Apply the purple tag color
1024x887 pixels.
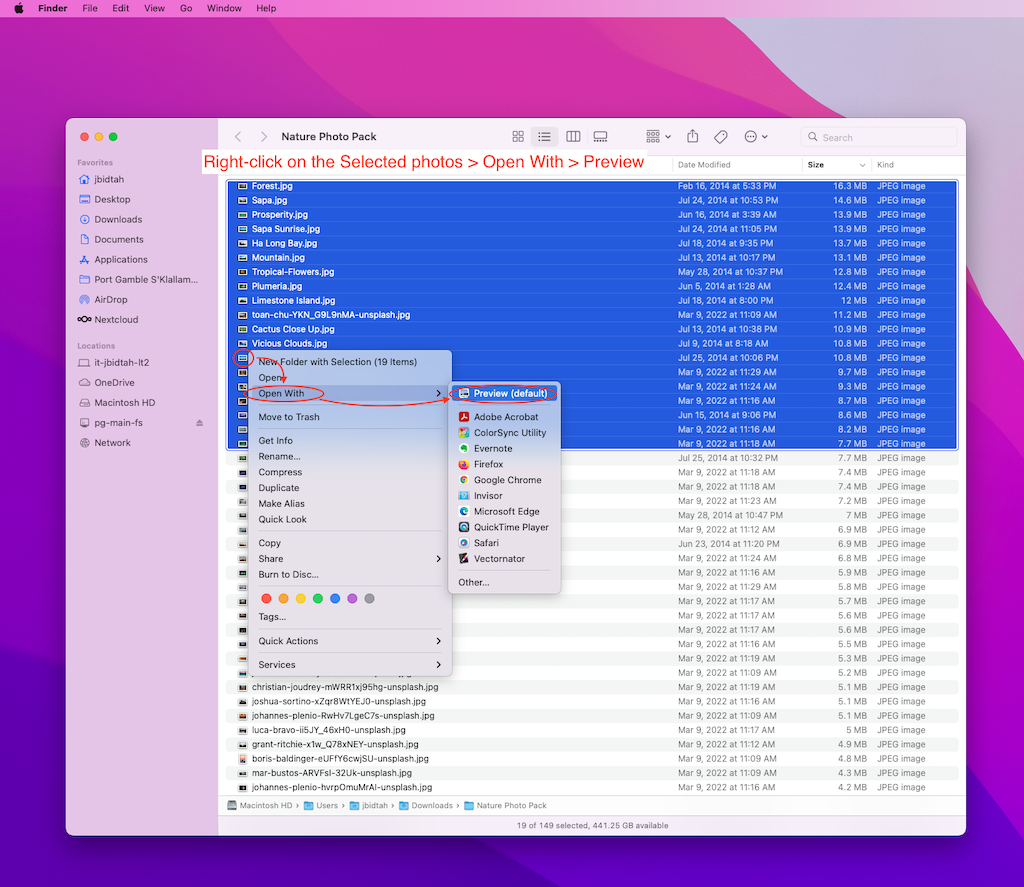[x=352, y=598]
